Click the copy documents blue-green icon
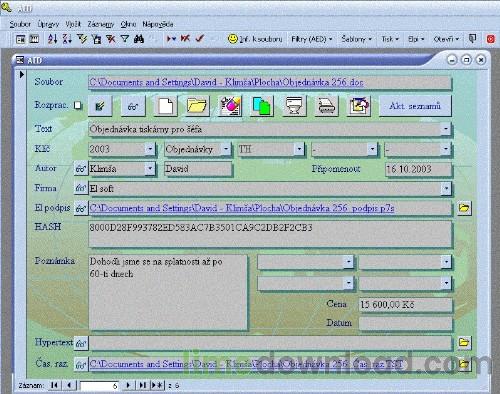The image size is (500, 394). [x=262, y=106]
